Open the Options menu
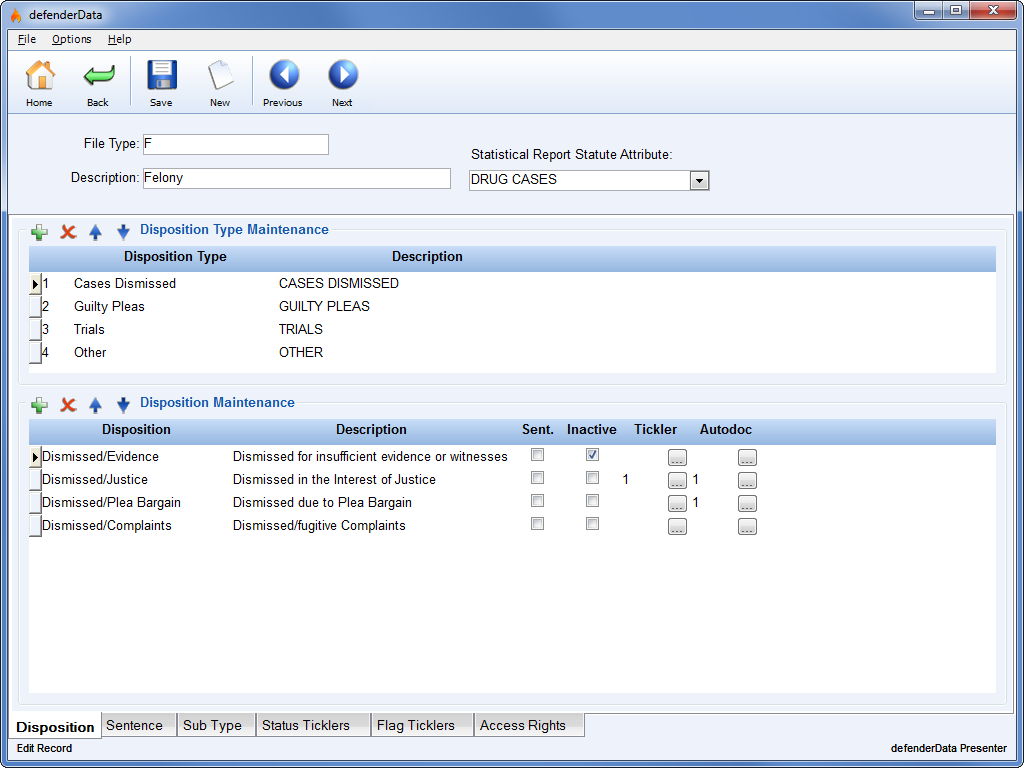 pyautogui.click(x=72, y=39)
